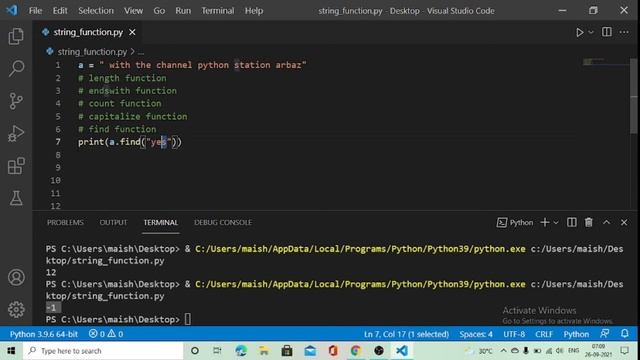The image size is (640, 360).
Task: Open Cortana circle in taskbar
Action: [x=195, y=351]
